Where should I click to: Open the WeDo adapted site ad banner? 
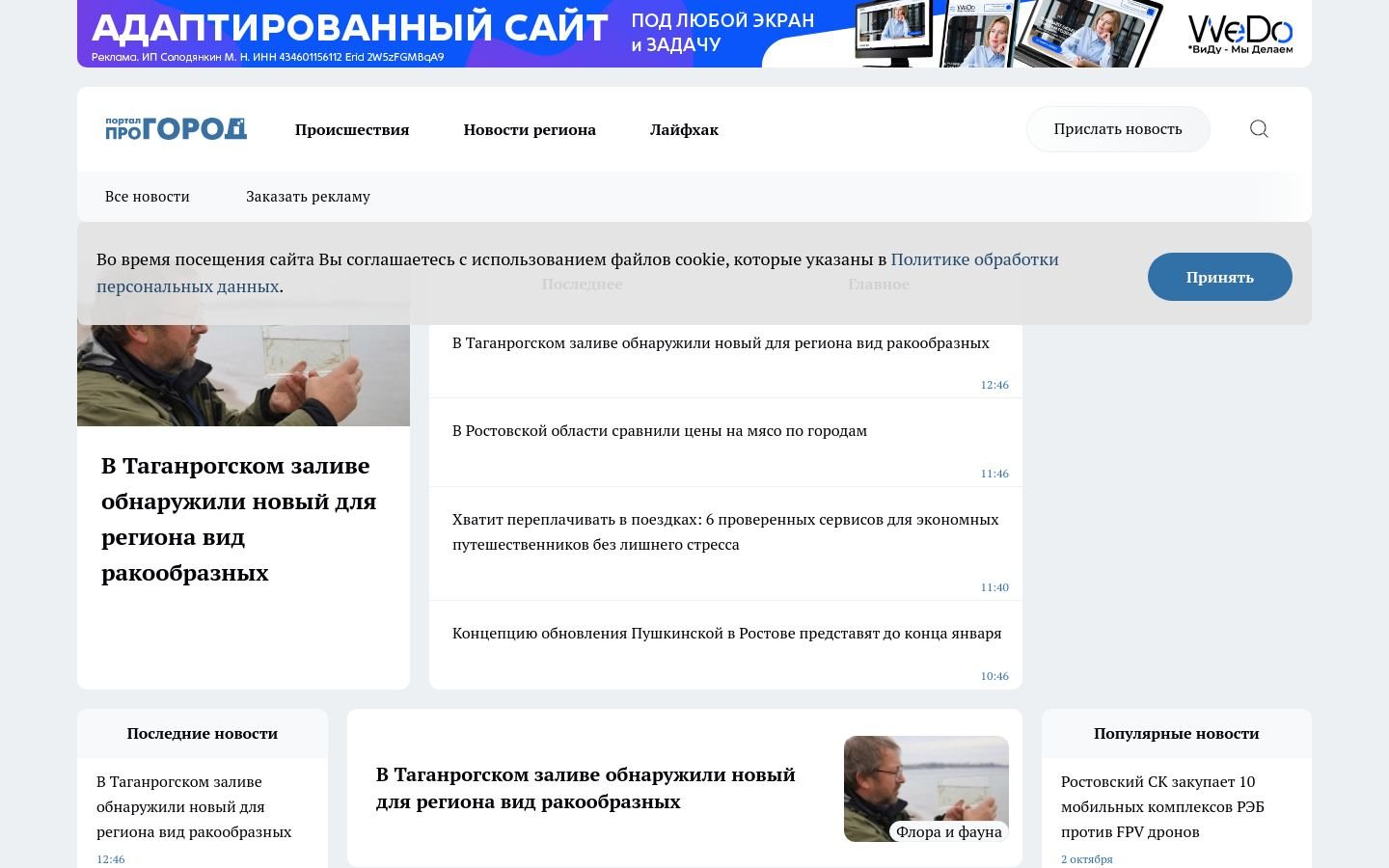coord(694,34)
